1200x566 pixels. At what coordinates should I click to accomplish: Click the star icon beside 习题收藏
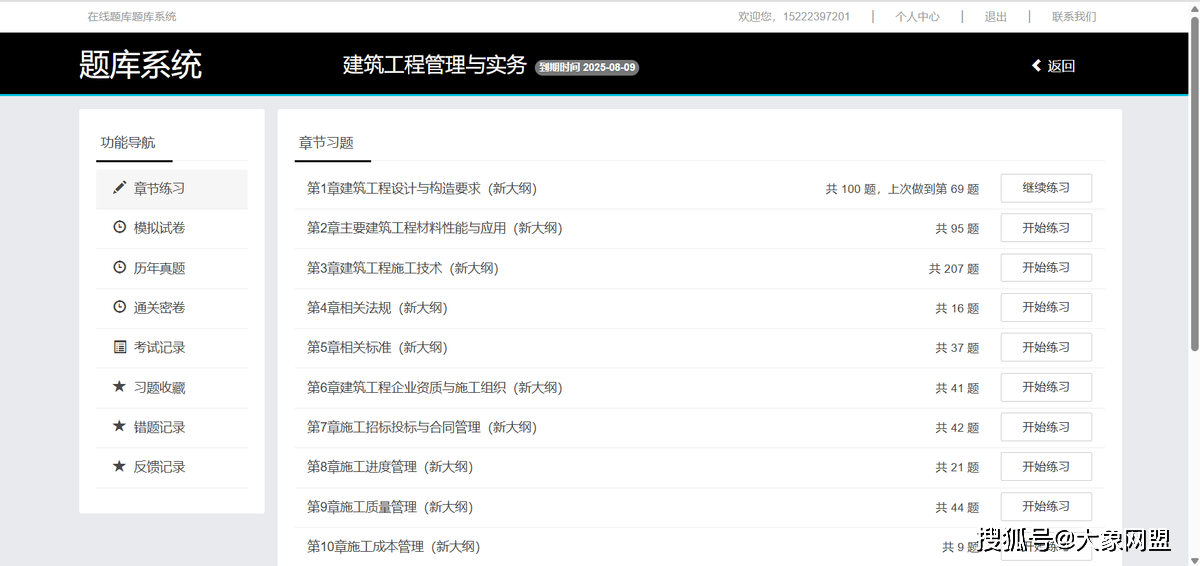point(119,387)
